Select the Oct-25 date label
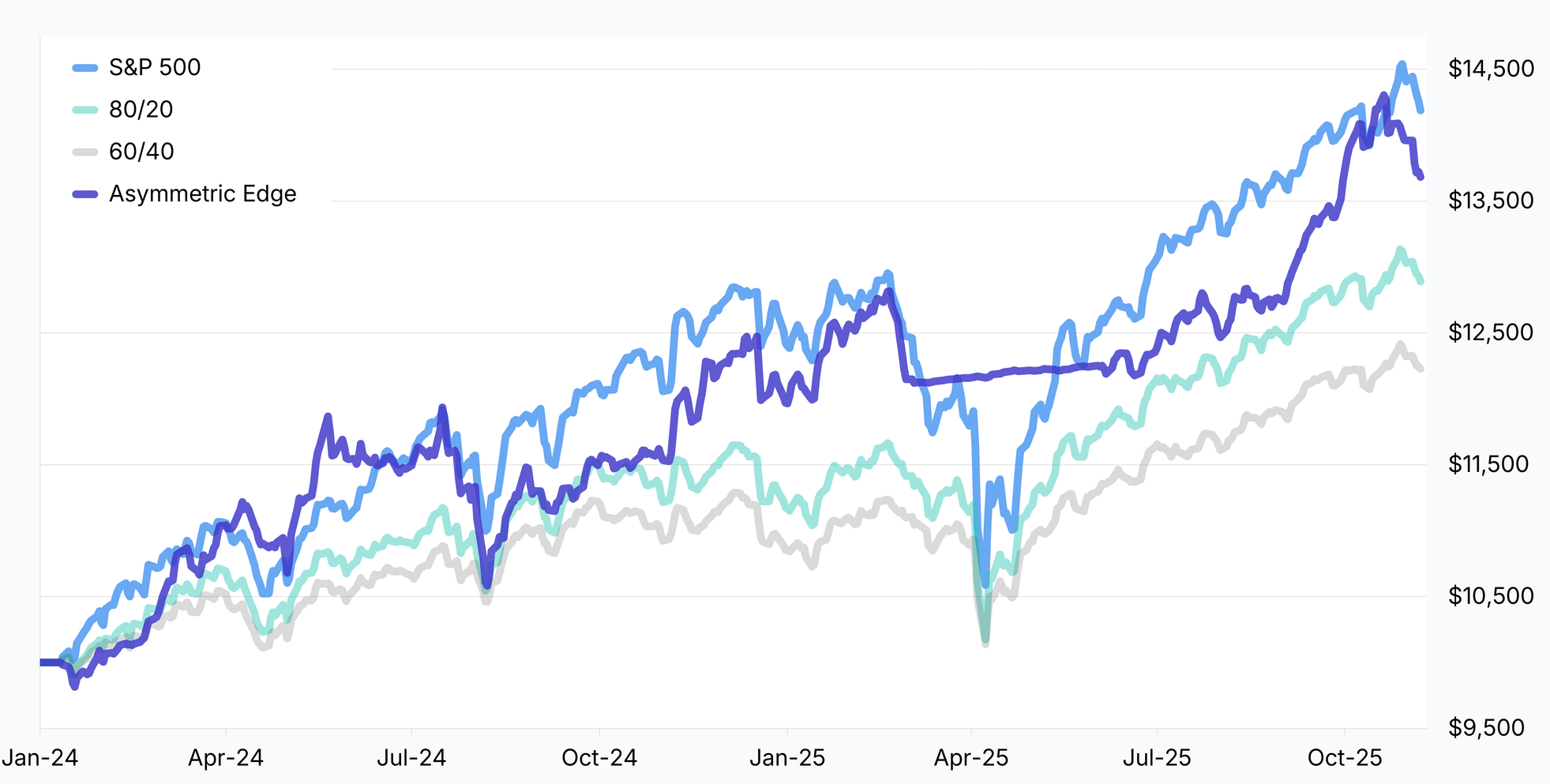The width and height of the screenshot is (1550, 784). tap(1345, 759)
